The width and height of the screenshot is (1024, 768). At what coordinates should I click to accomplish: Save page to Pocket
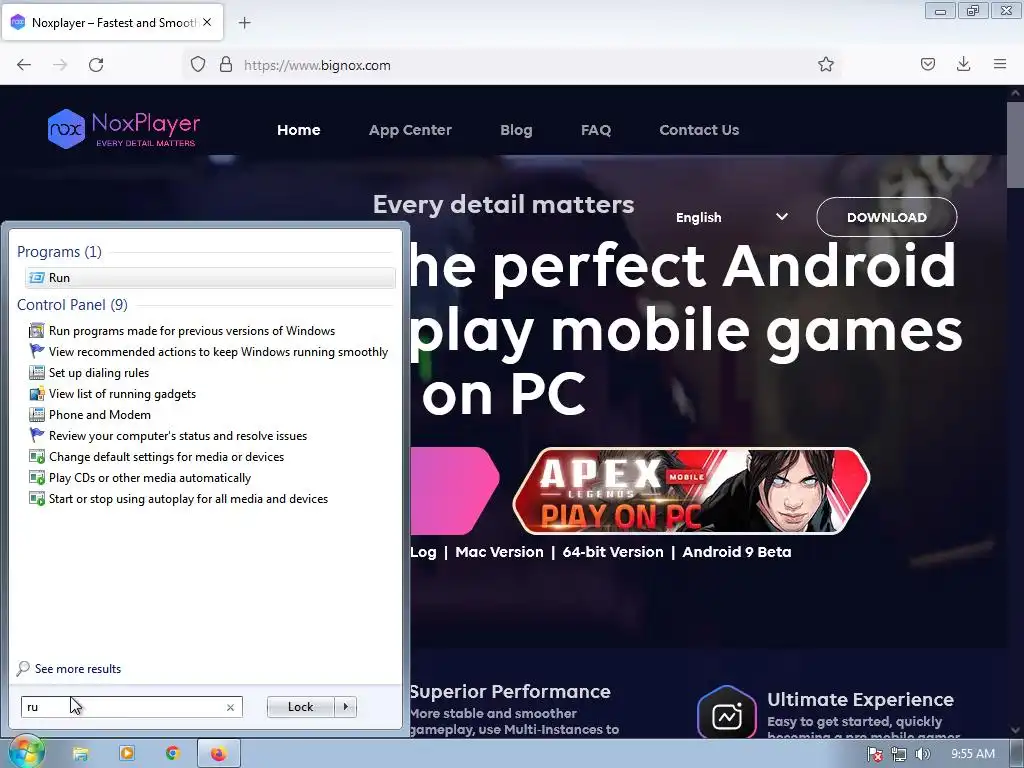click(x=927, y=64)
